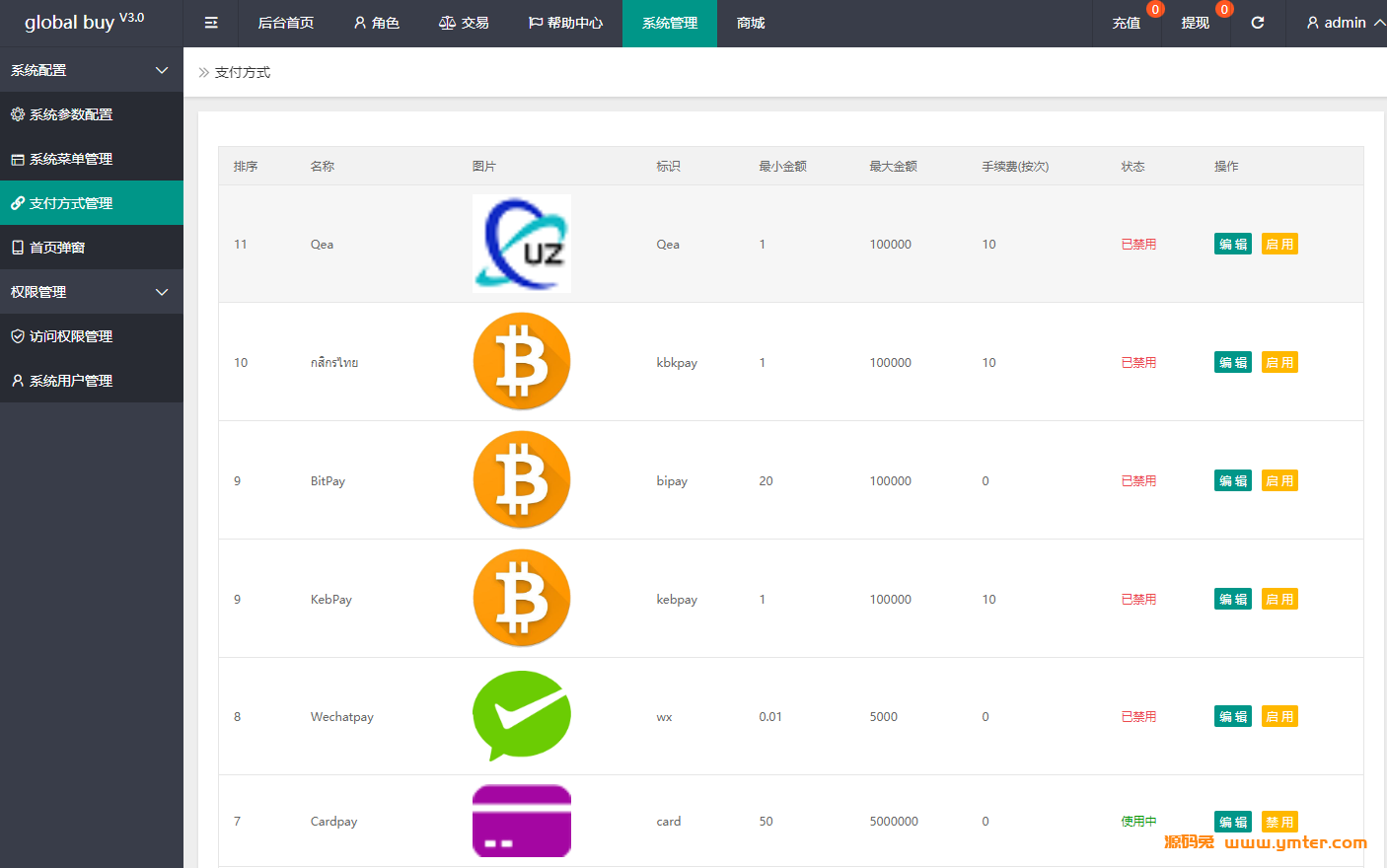This screenshot has height=868, width=1387.
Task: Select the 系统管理 top menu tab
Action: click(670, 23)
